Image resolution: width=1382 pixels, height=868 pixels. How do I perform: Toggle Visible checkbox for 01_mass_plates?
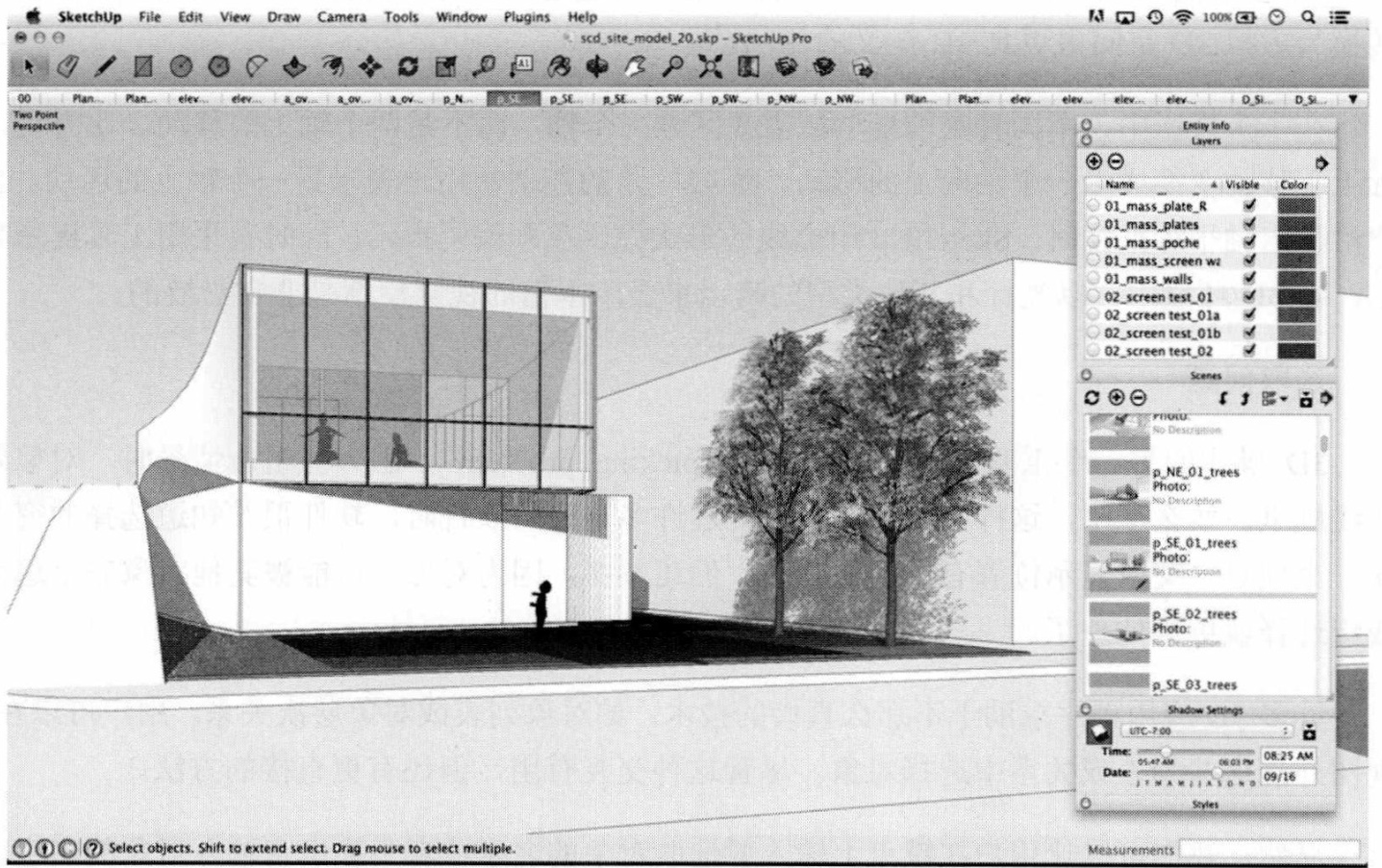pos(1249,224)
